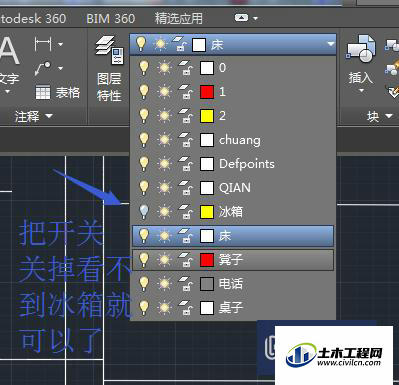Open the Layer Properties (图层特性) manager

109,69
